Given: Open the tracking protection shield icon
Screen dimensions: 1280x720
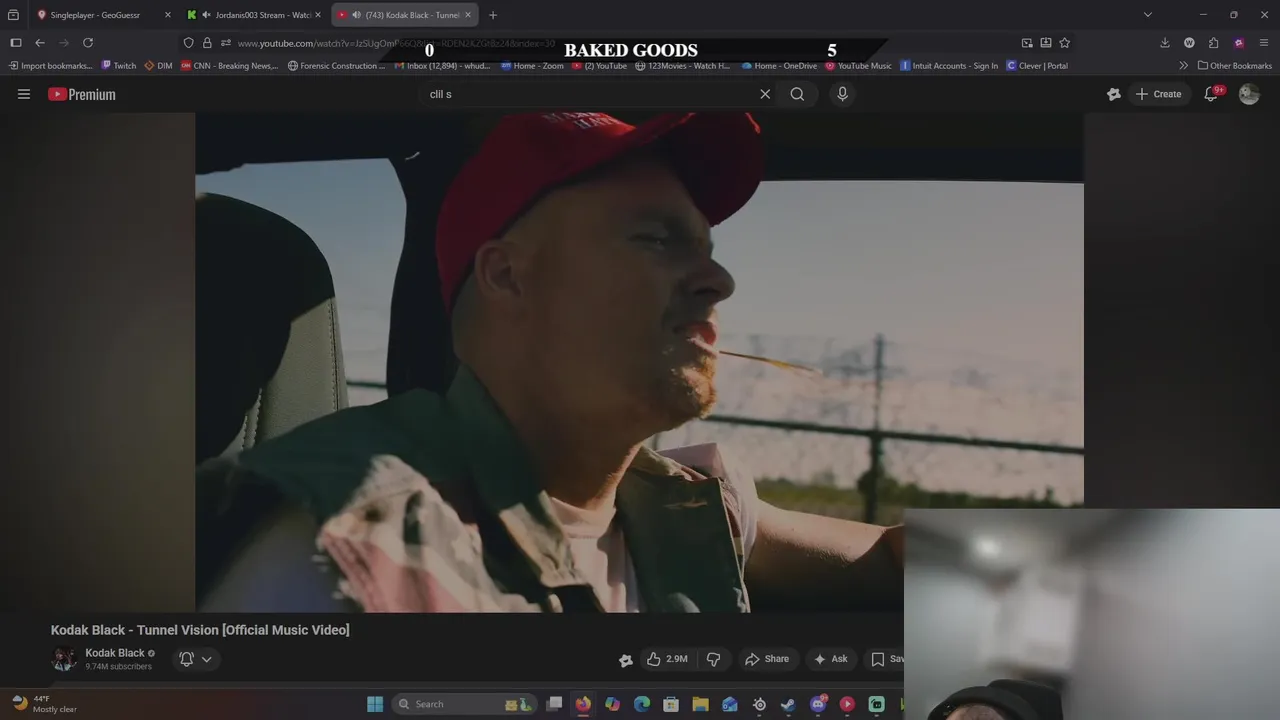Looking at the screenshot, I should (188, 43).
